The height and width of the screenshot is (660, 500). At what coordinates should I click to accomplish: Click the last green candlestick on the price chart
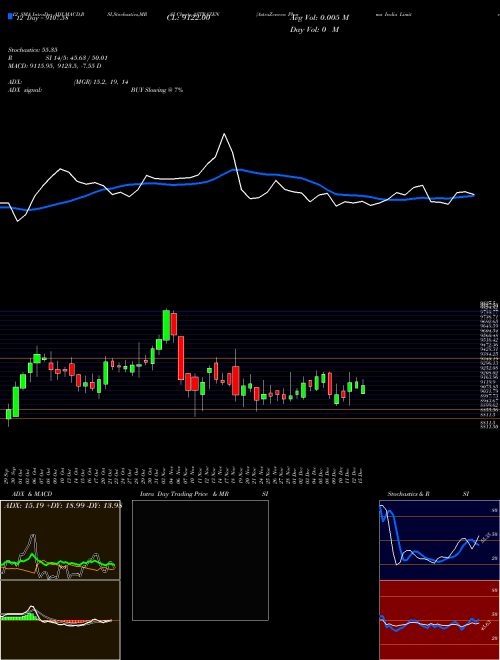pyautogui.click(x=363, y=389)
